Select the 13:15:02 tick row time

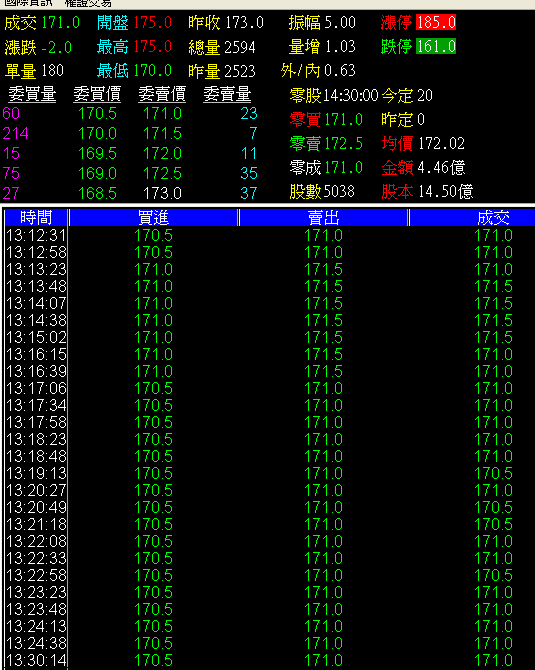[x=36, y=337]
